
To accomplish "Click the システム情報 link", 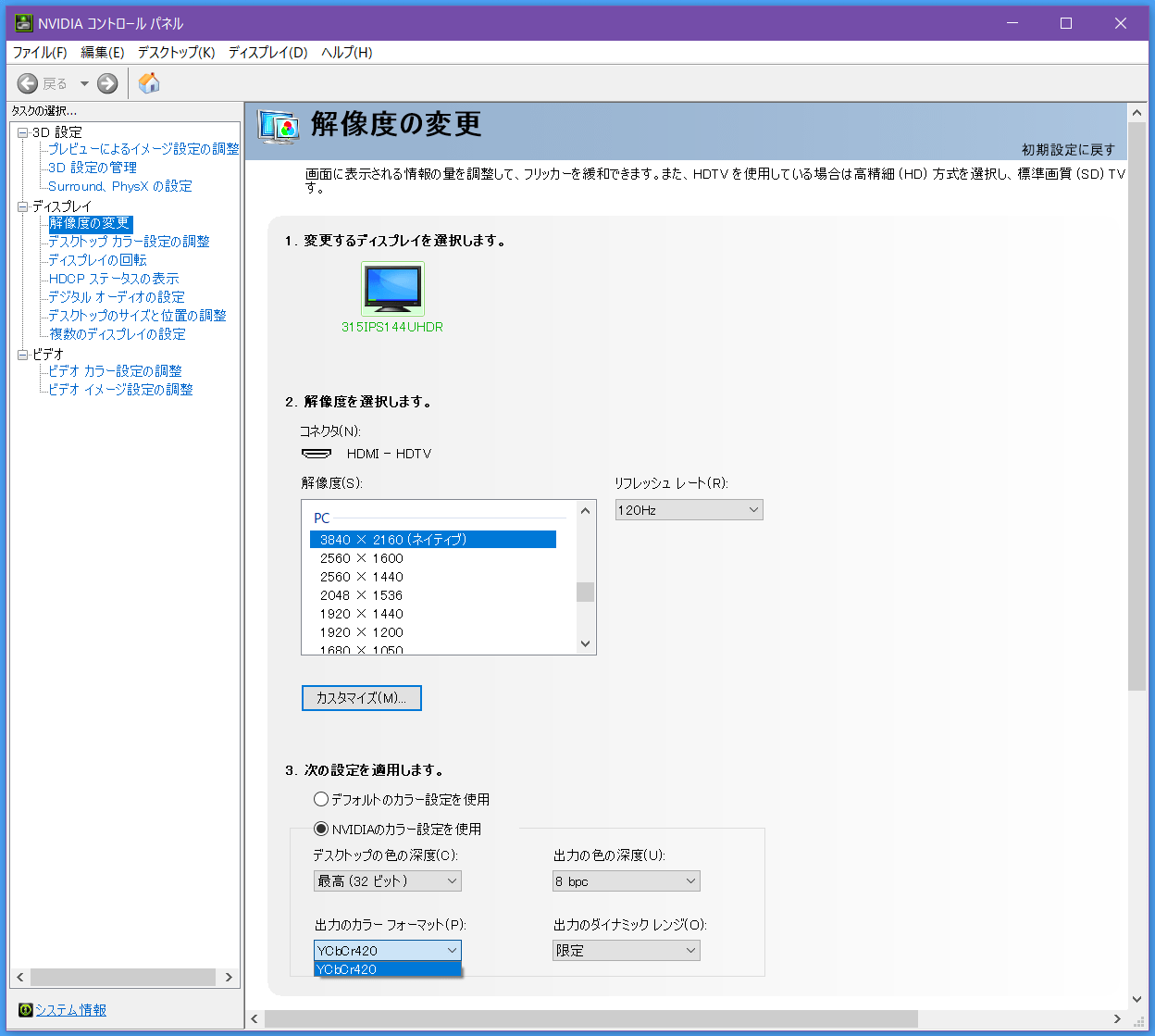I will pyautogui.click(x=70, y=1010).
